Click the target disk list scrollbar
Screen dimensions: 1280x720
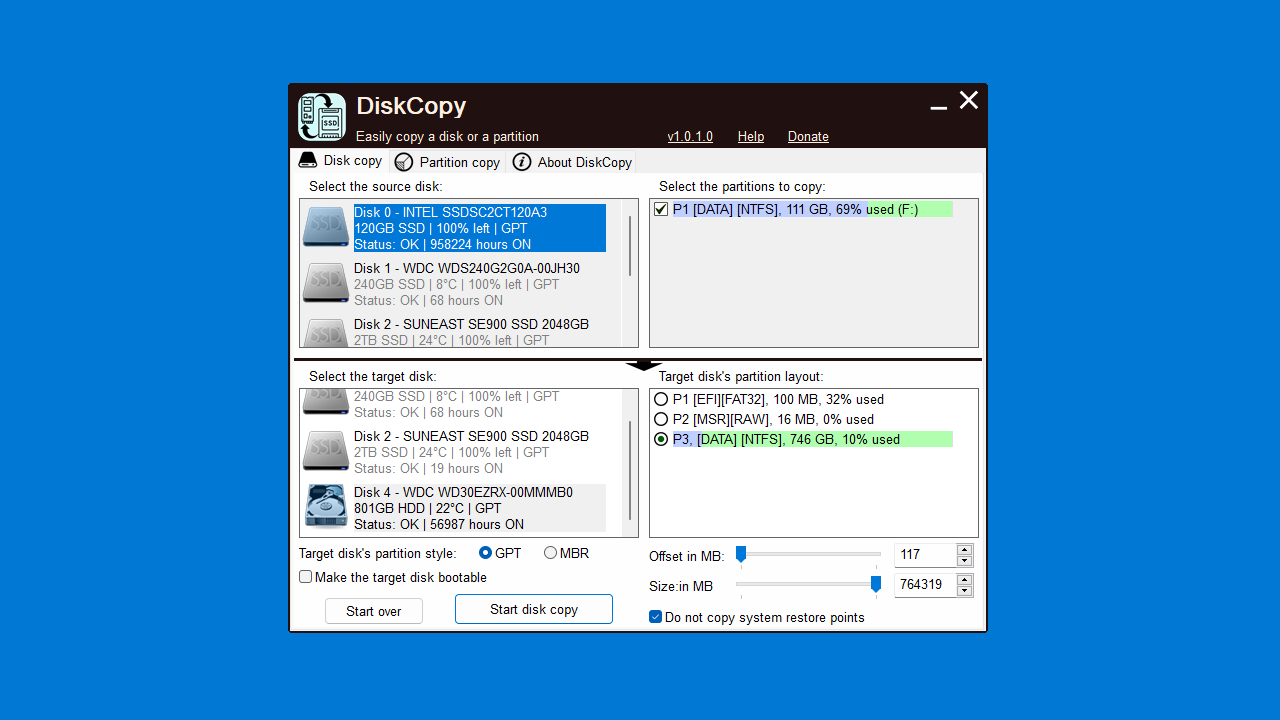[x=630, y=470]
